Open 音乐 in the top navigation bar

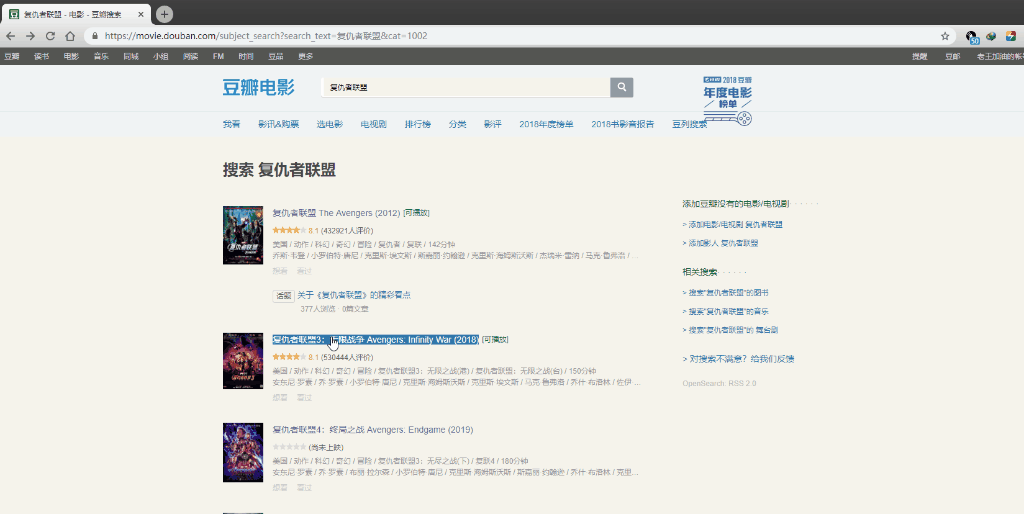pyautogui.click(x=101, y=56)
